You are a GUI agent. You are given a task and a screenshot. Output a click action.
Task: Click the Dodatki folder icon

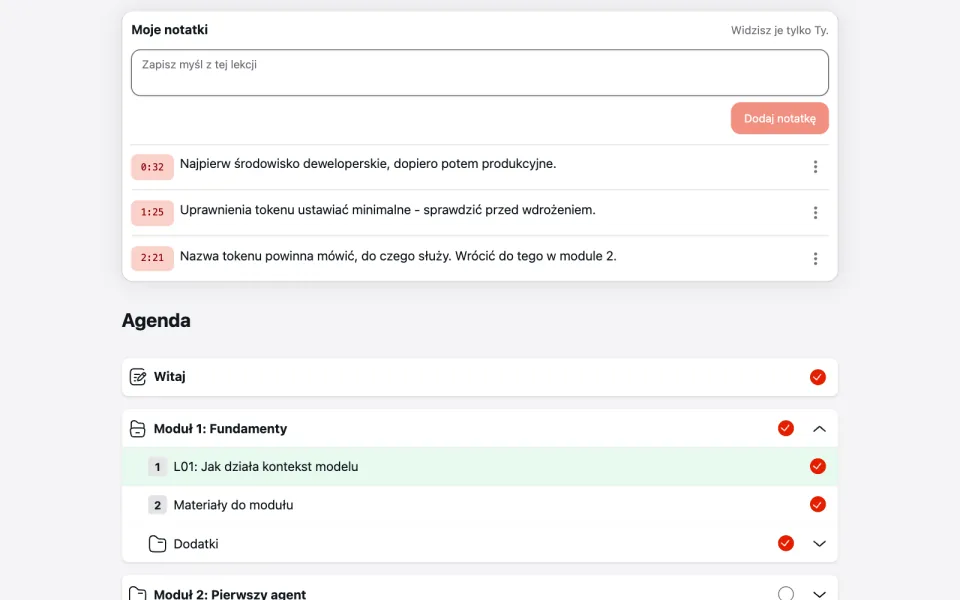(x=157, y=544)
